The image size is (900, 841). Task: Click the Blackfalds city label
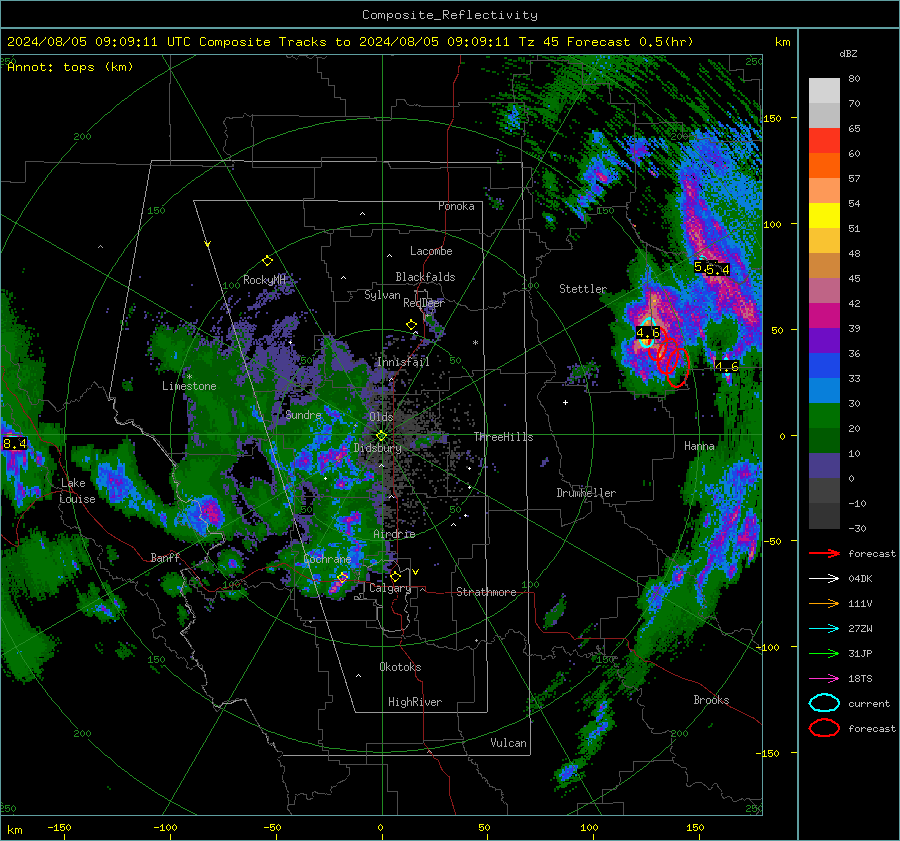coord(425,277)
